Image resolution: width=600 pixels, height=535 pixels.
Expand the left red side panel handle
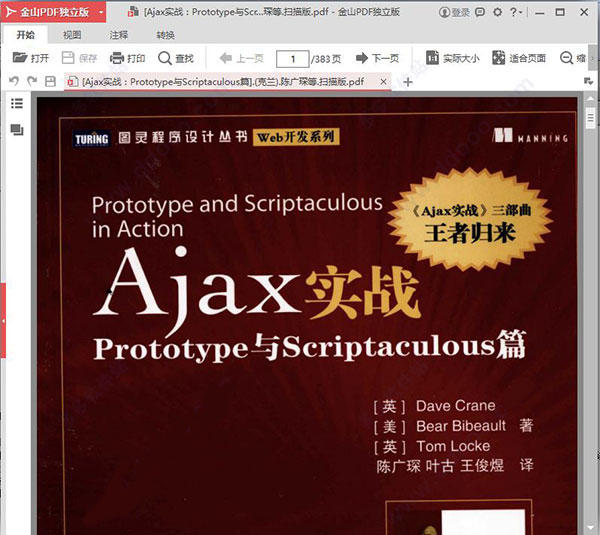(3, 321)
